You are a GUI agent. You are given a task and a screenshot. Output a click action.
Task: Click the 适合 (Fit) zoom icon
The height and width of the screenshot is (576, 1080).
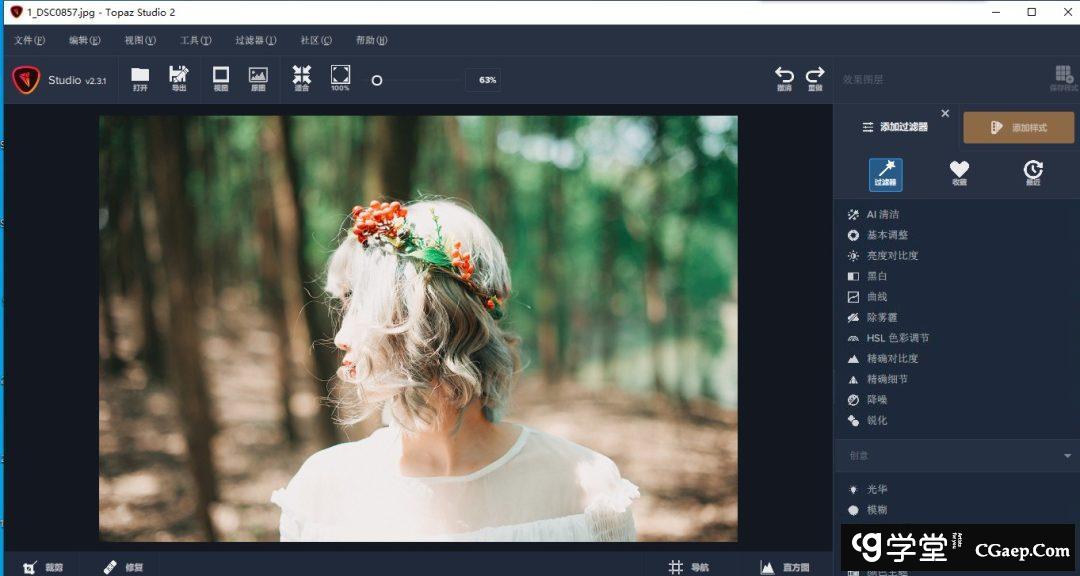(x=301, y=76)
